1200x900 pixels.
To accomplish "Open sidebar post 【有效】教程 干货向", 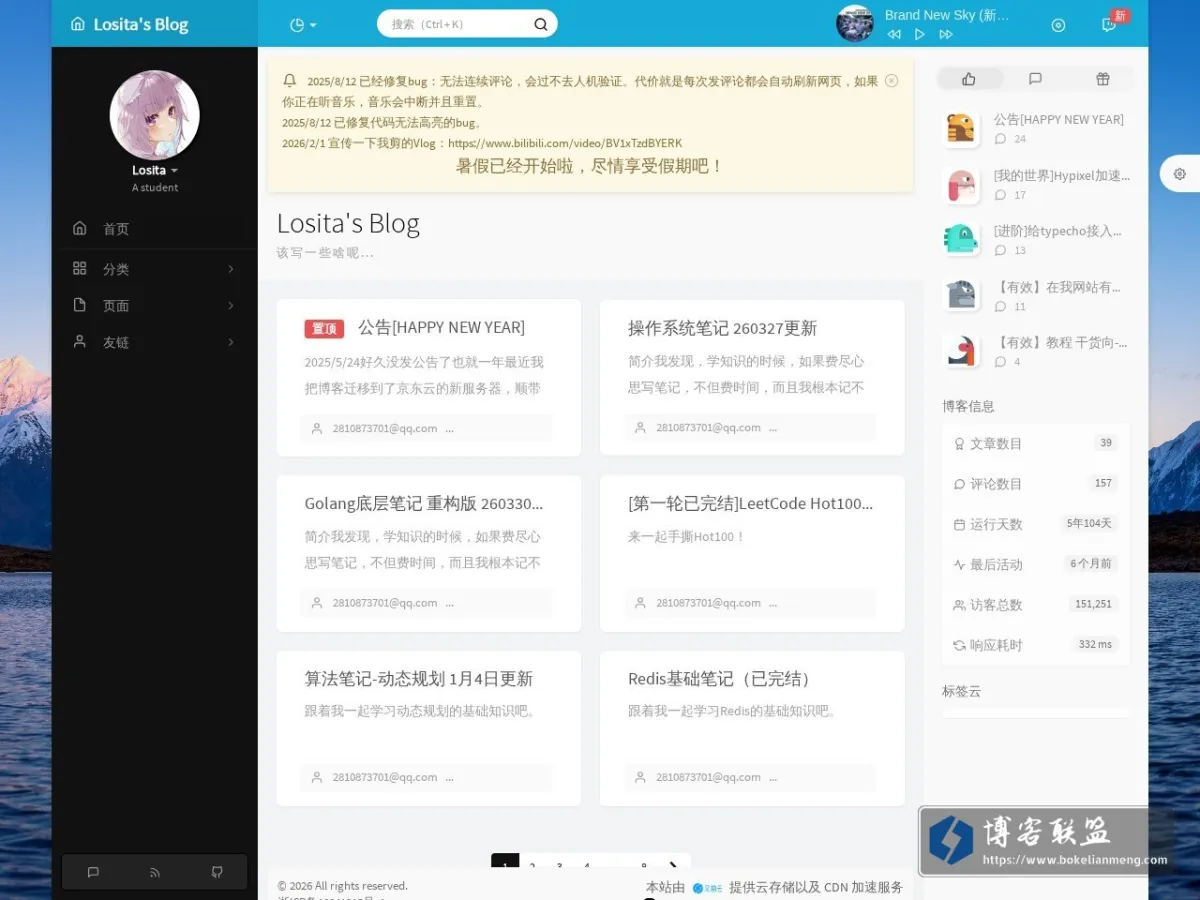I will coord(1061,342).
